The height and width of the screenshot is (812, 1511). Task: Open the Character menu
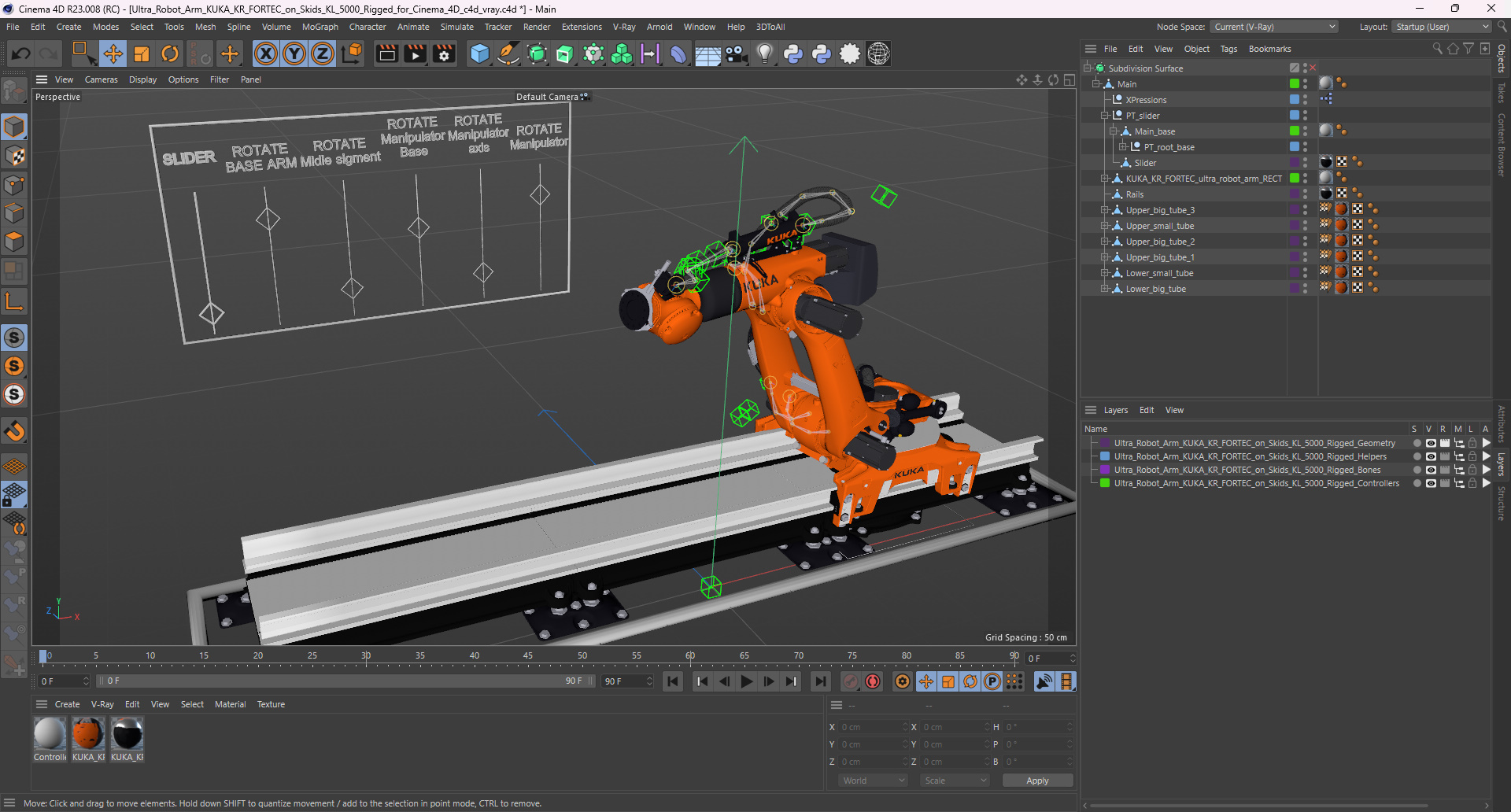(x=368, y=27)
